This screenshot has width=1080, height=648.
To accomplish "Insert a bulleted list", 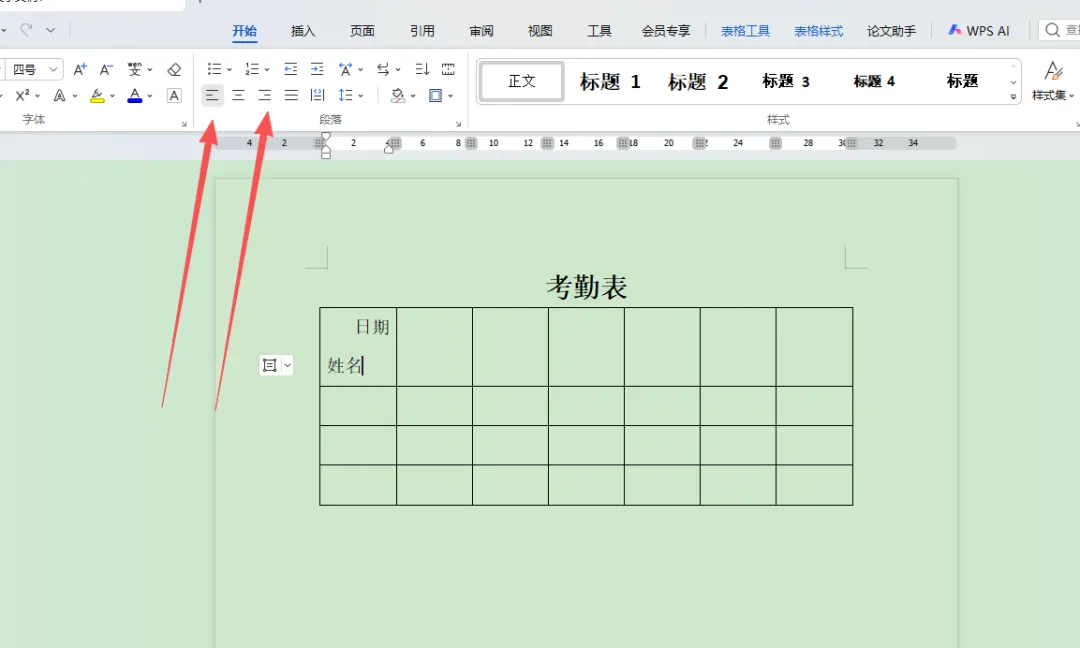I will coord(214,69).
